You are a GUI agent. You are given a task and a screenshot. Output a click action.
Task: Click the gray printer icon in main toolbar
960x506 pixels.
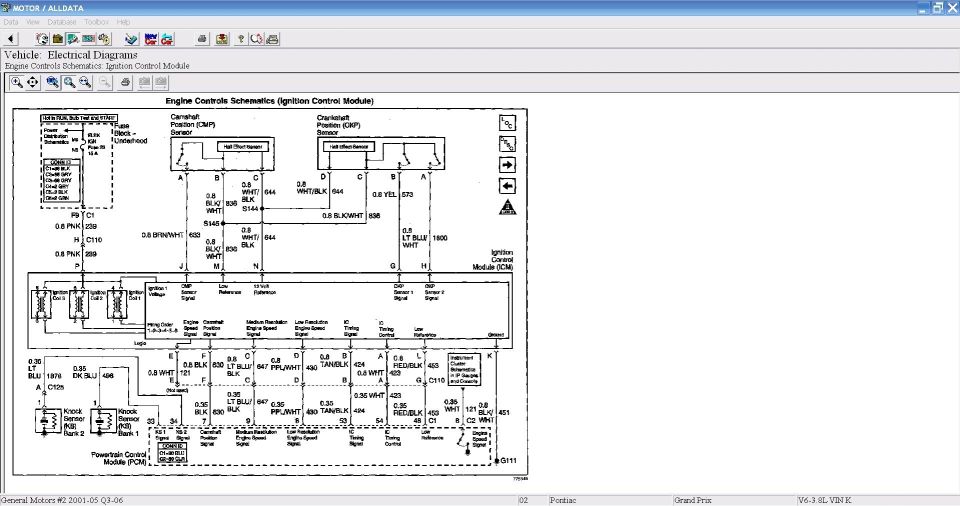(x=202, y=39)
